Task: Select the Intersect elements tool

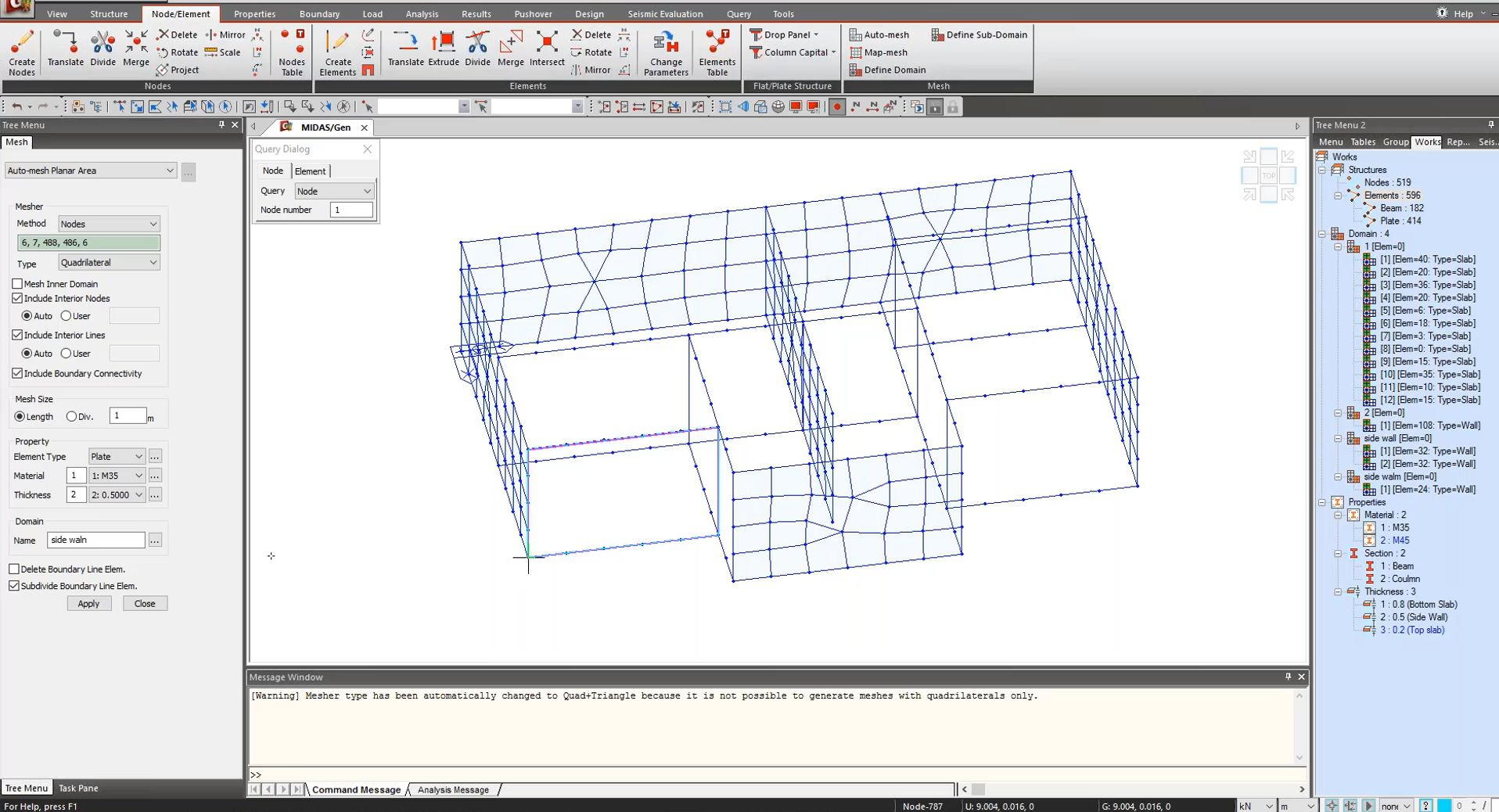Action: point(547,49)
